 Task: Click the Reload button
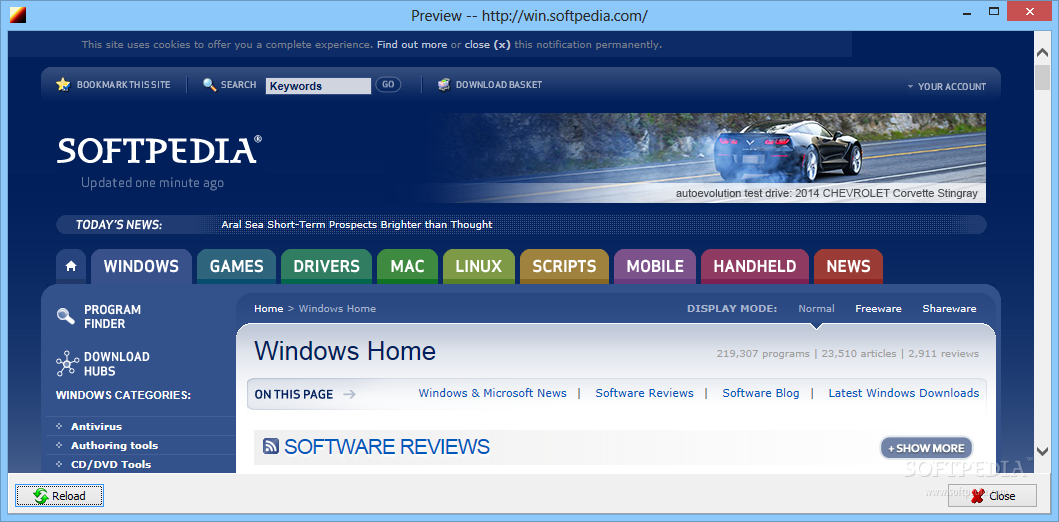[x=59, y=496]
